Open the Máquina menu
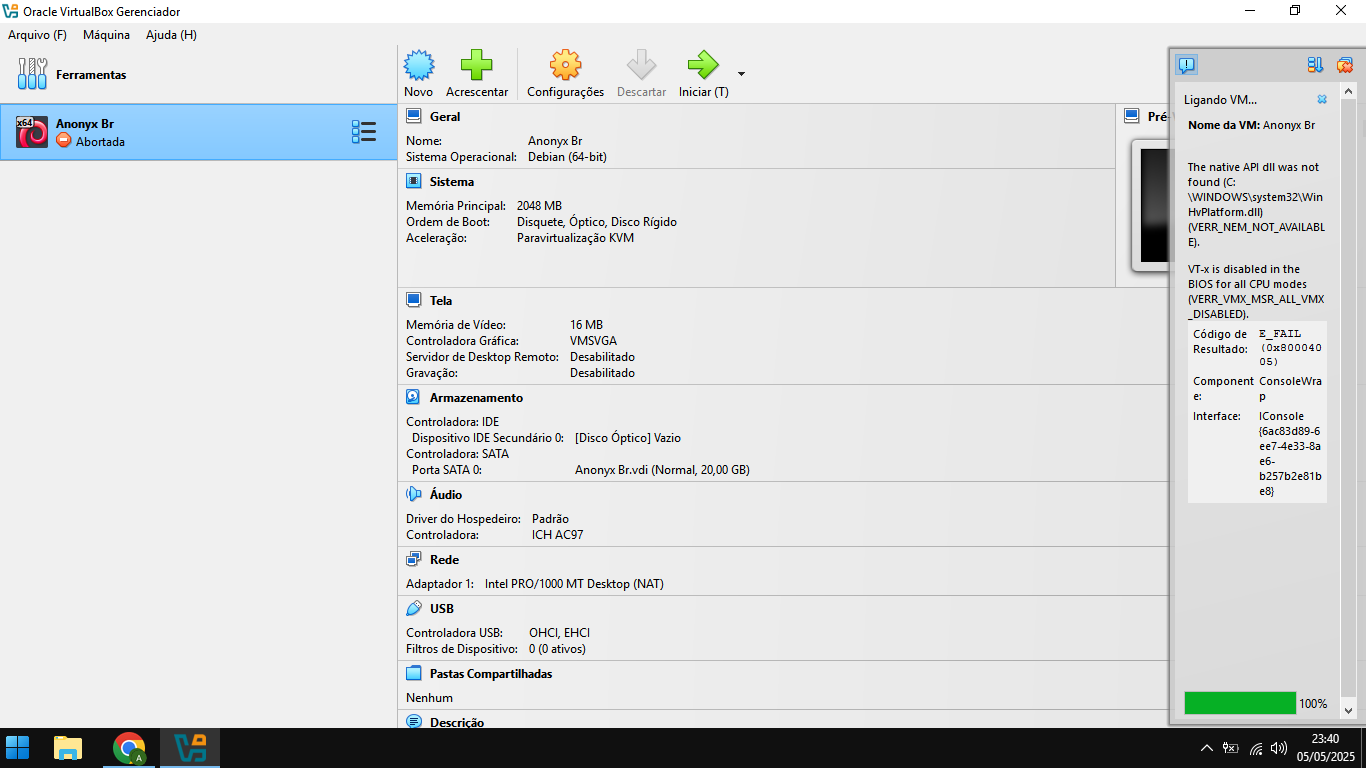 pos(106,35)
